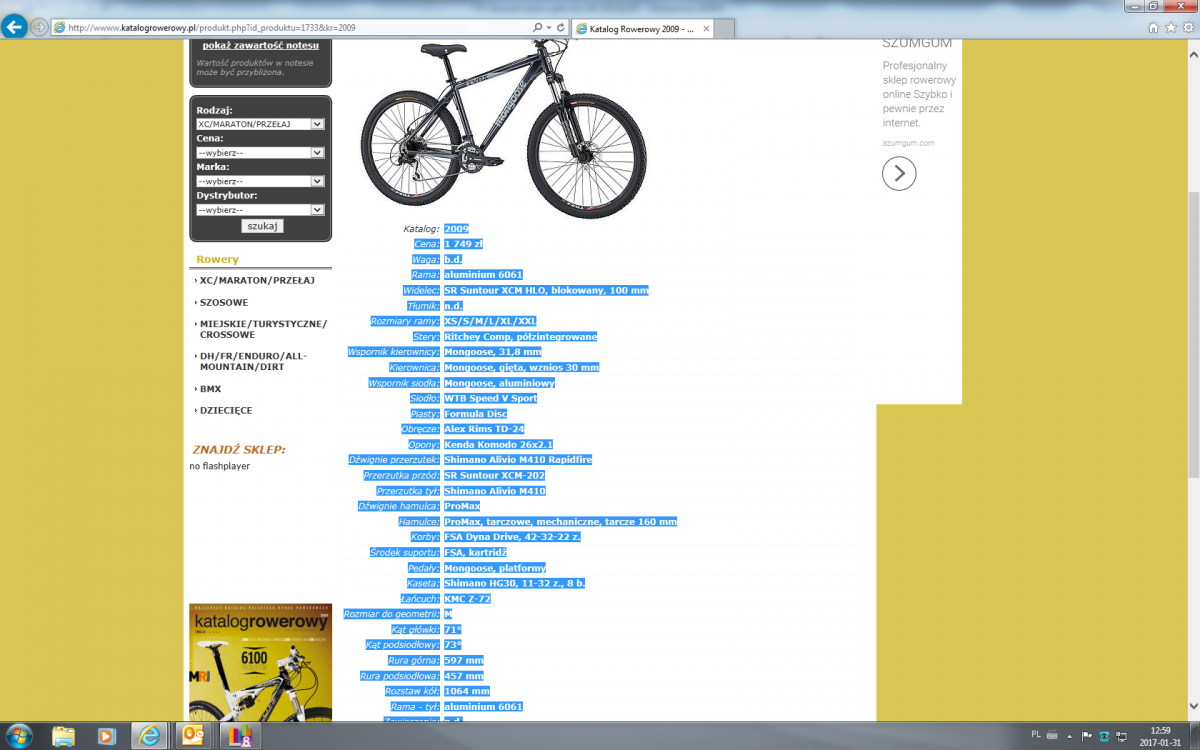Open the MIEJSKIE/TURYSTYCZNE/CROSSOWE category
This screenshot has width=1200, height=750.
click(x=263, y=330)
